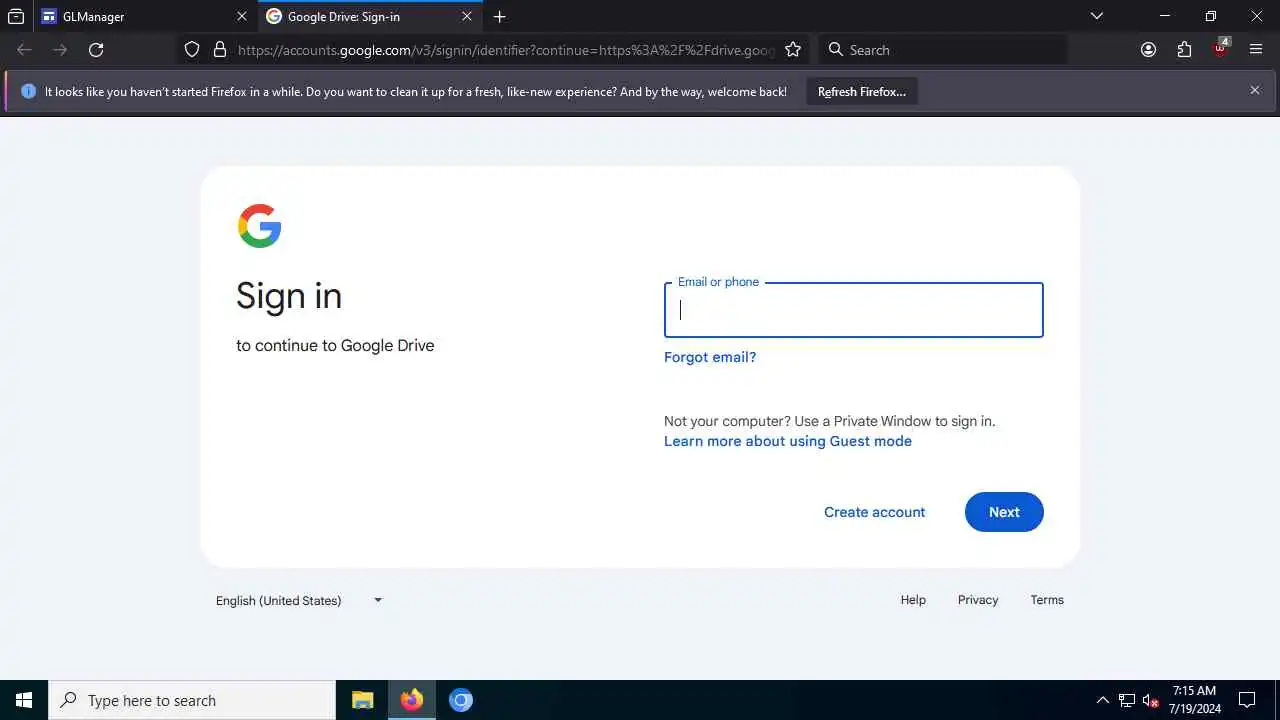Open Firefox View from the tab bar

click(x=16, y=16)
